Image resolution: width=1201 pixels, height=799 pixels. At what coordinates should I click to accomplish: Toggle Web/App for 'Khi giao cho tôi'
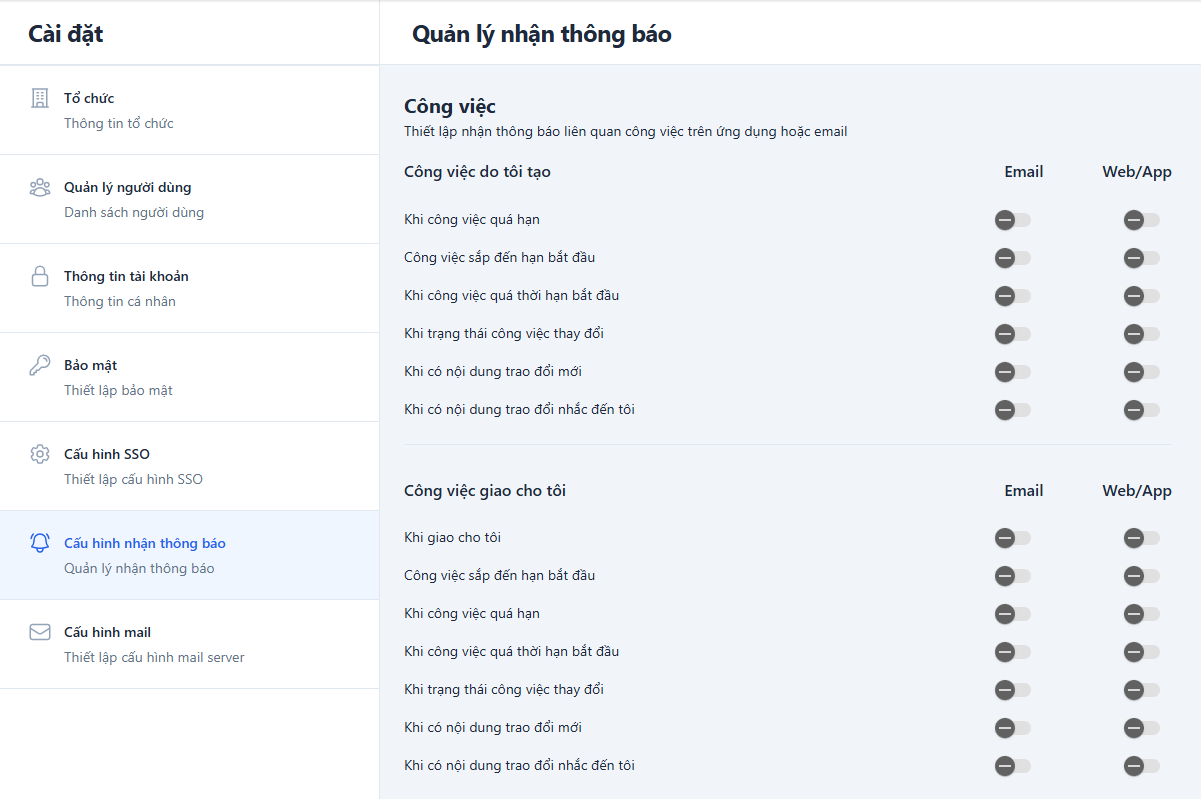tap(1141, 538)
